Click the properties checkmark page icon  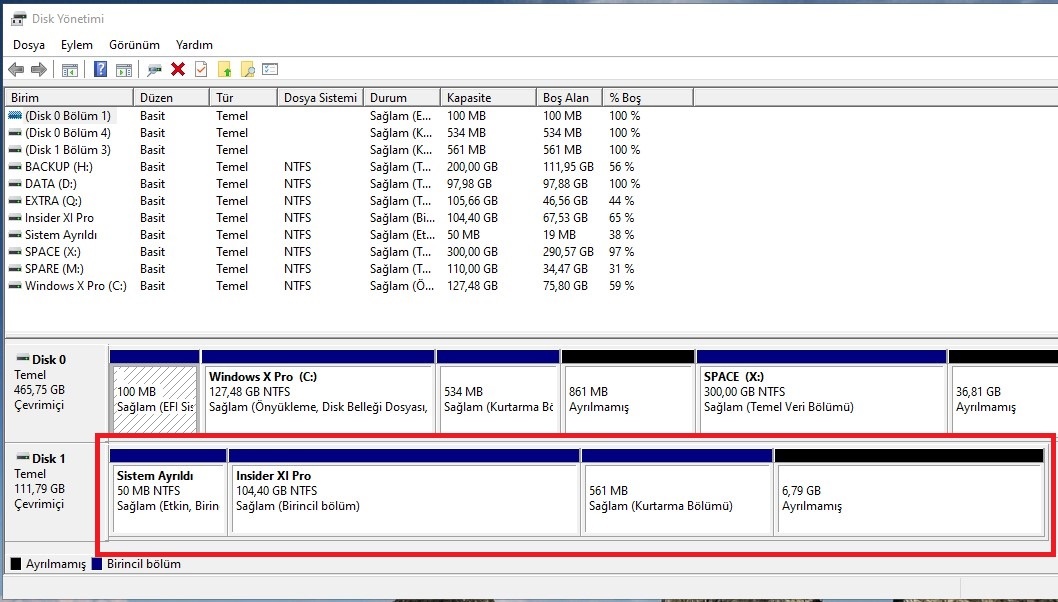point(201,69)
